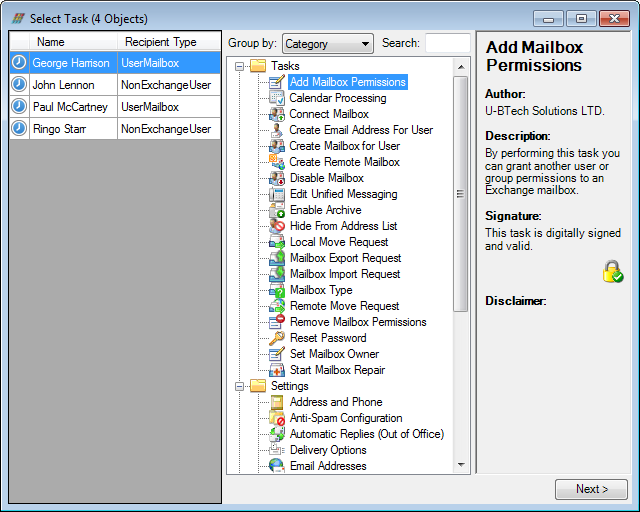Click the Anti-Spam Configuration icon
This screenshot has height=512, width=640.
click(x=277, y=418)
